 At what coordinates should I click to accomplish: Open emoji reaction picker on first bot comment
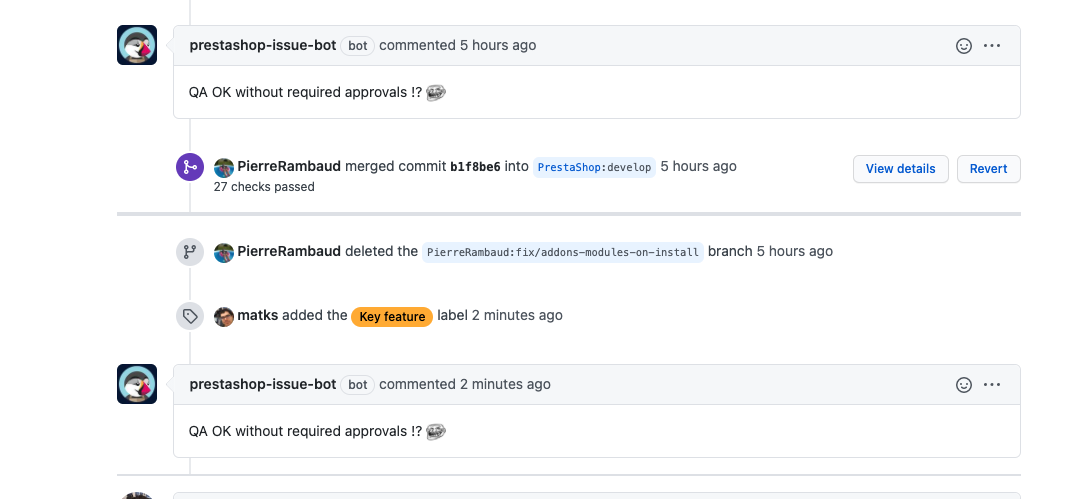click(x=964, y=46)
